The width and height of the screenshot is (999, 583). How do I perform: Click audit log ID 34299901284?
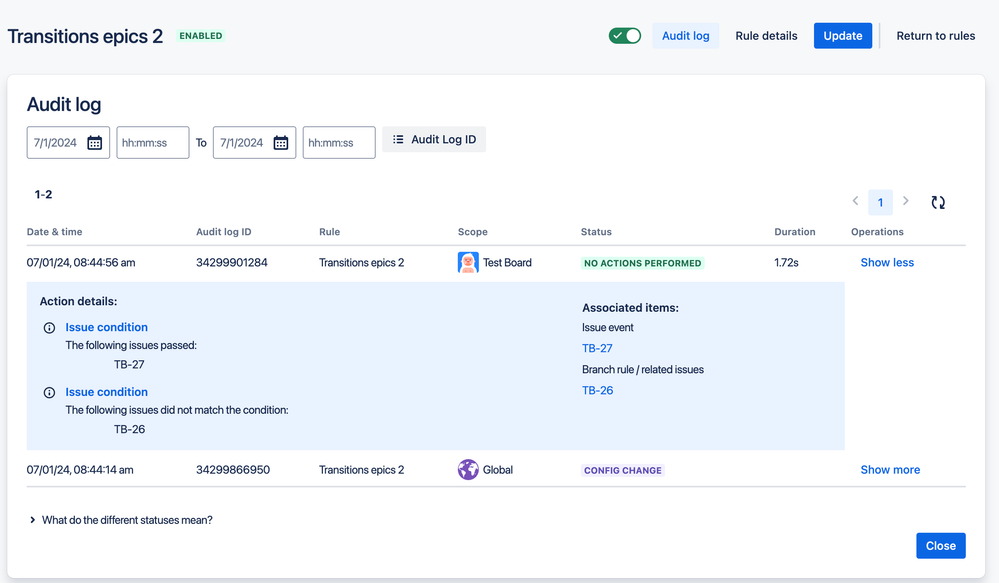232,263
